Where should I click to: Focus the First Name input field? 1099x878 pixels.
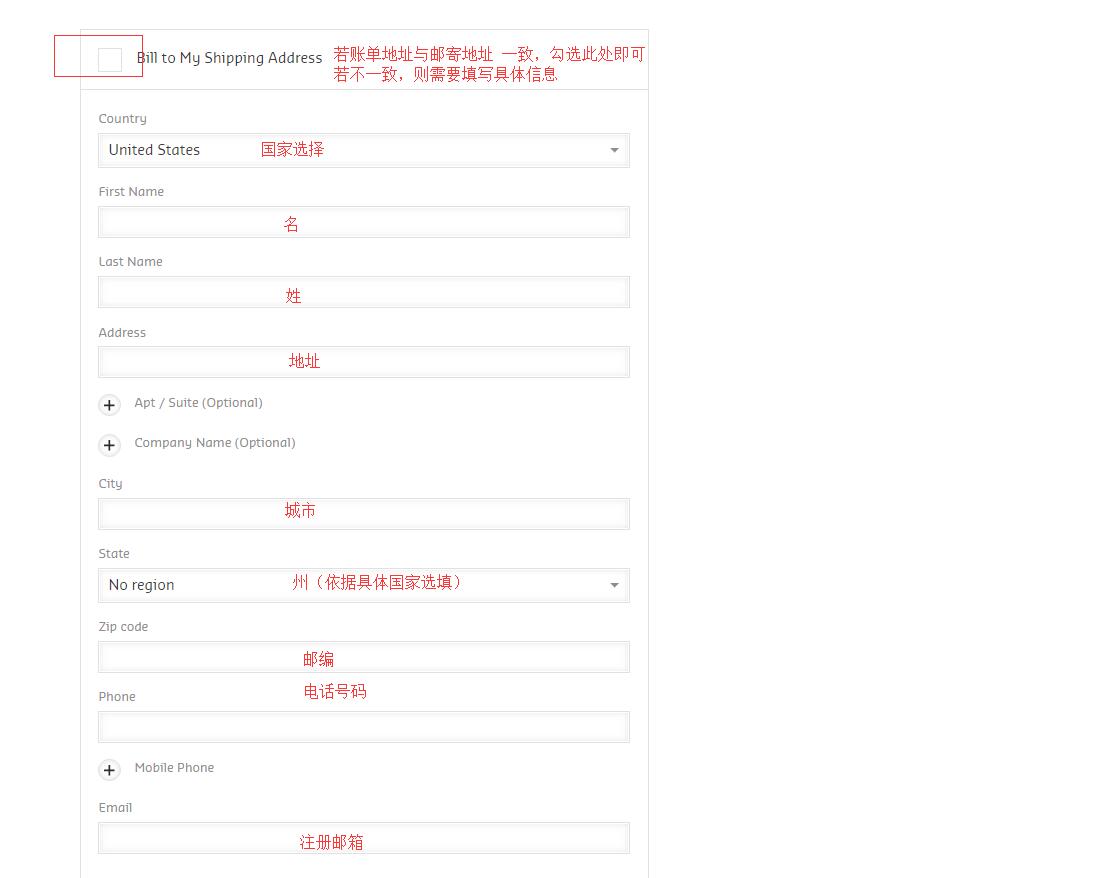point(363,222)
